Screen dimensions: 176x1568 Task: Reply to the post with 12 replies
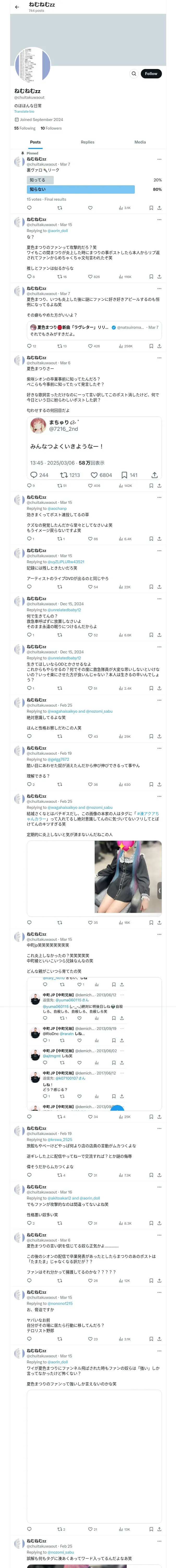click(x=30, y=346)
